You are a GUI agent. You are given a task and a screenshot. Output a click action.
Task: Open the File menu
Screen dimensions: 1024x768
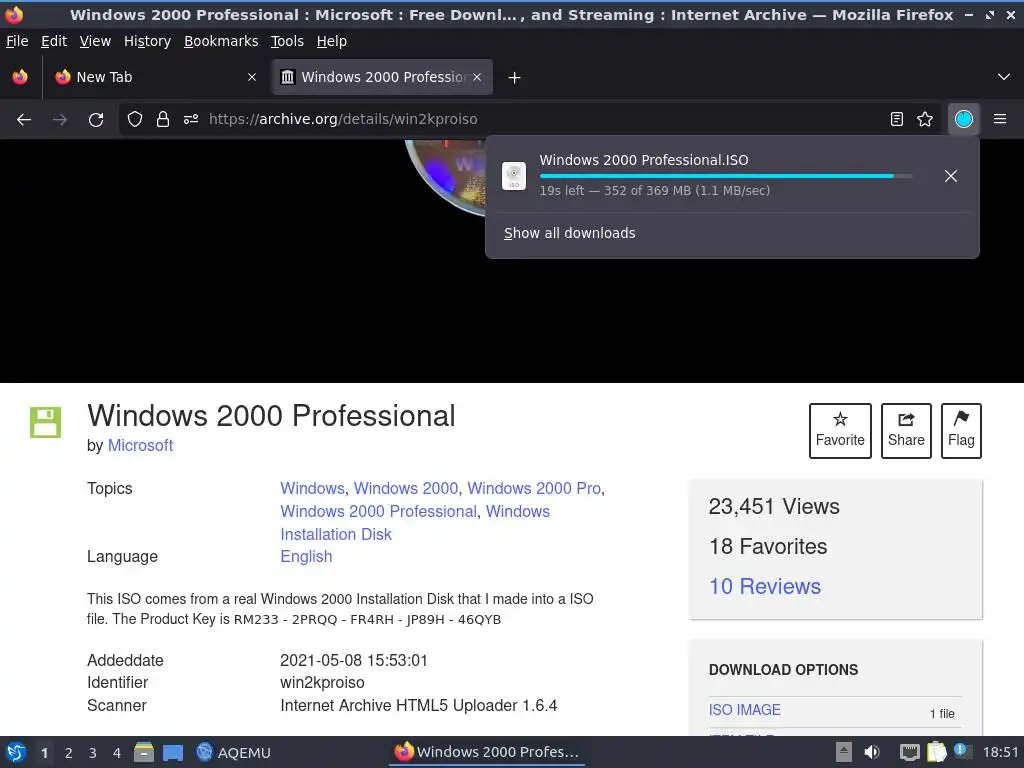(17, 41)
